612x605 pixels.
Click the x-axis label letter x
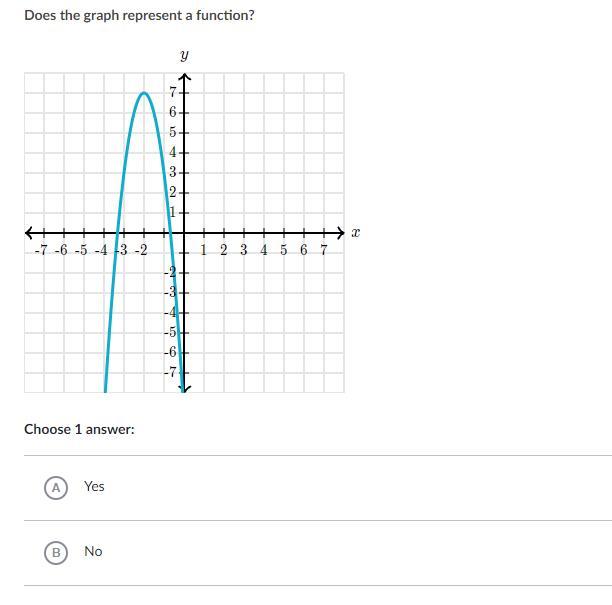[355, 233]
